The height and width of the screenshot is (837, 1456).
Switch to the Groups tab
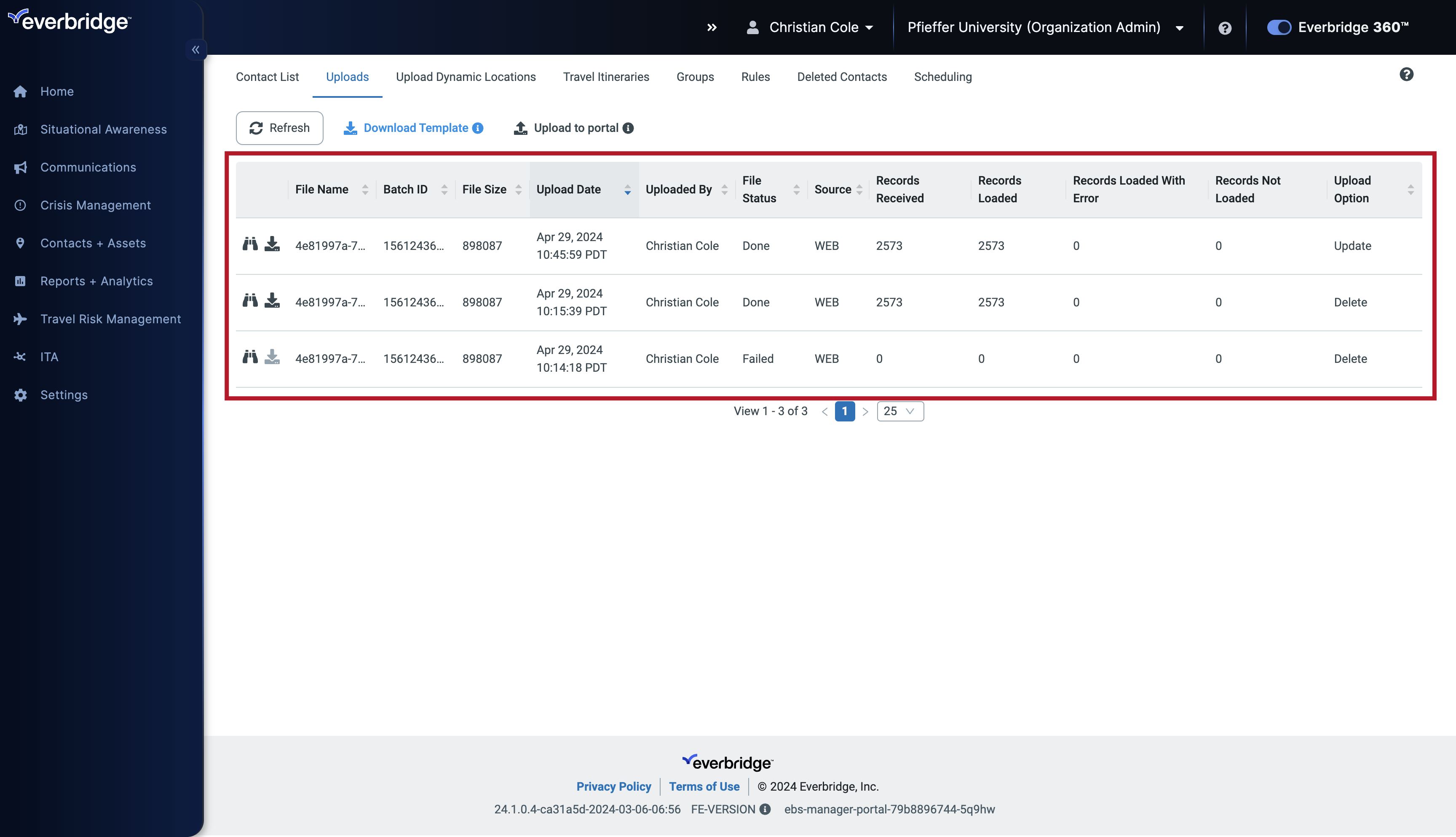point(694,76)
